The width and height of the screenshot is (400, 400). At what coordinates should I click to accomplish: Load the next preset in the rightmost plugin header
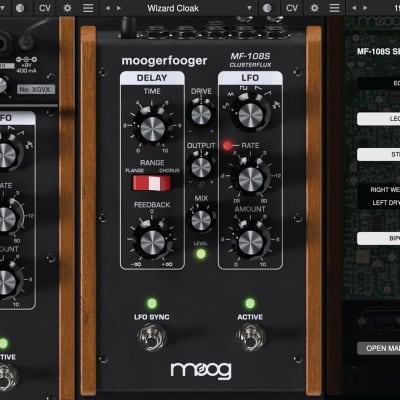(x=365, y=8)
